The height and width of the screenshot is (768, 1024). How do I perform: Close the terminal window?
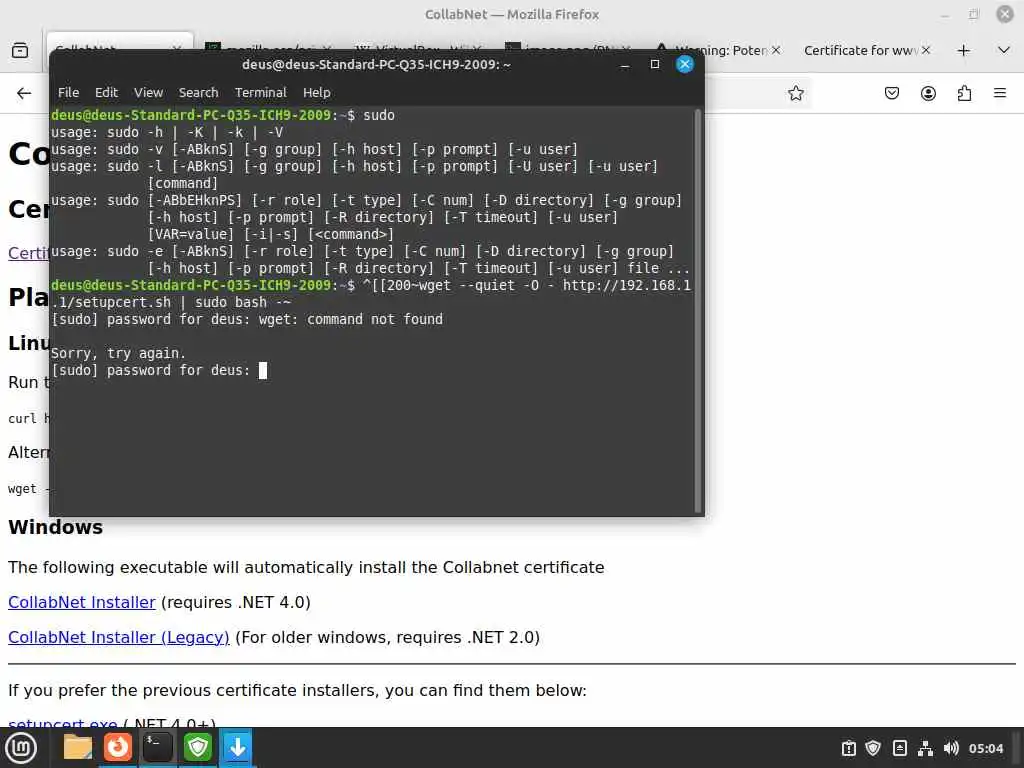pyautogui.click(x=684, y=64)
